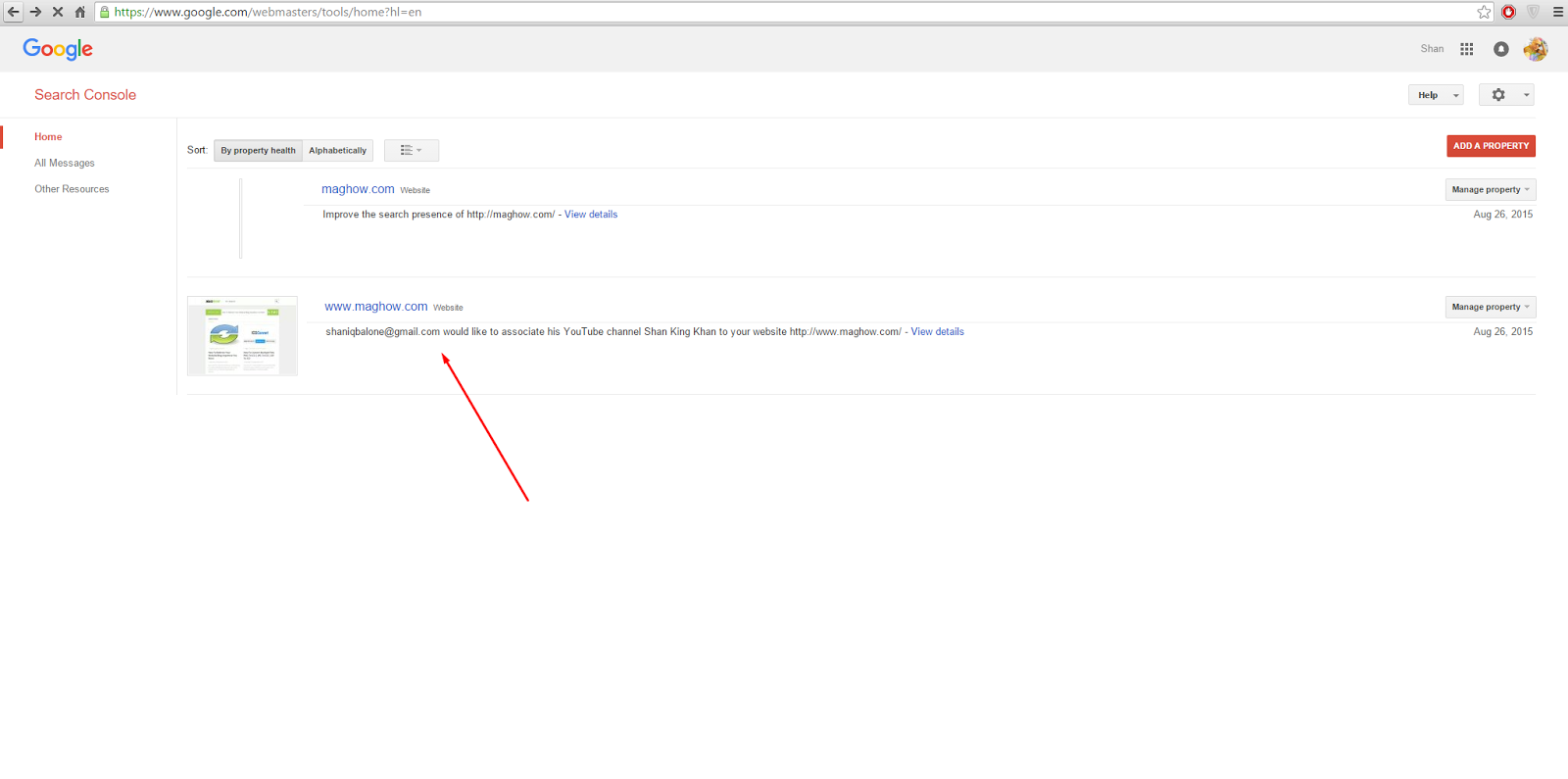Click the Improve the search presence message text

point(439,215)
